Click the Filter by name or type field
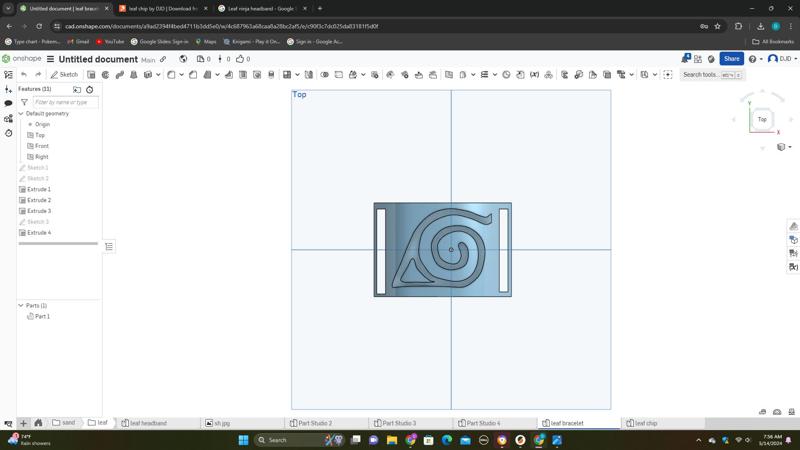The width and height of the screenshot is (800, 450). pos(65,102)
